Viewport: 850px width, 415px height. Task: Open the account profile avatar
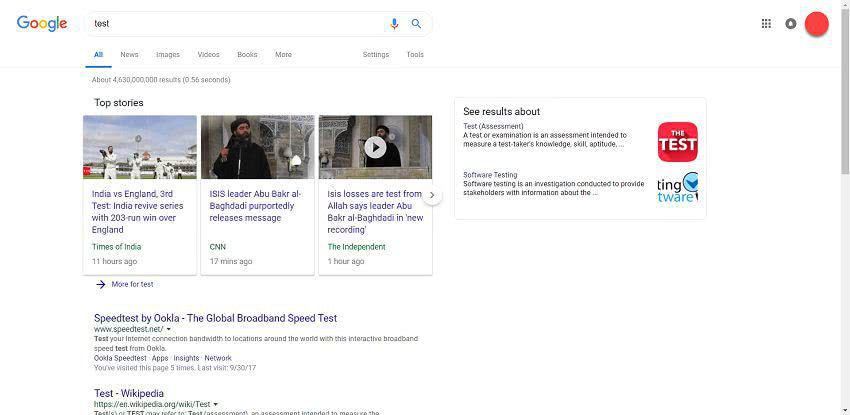pyautogui.click(x=816, y=24)
